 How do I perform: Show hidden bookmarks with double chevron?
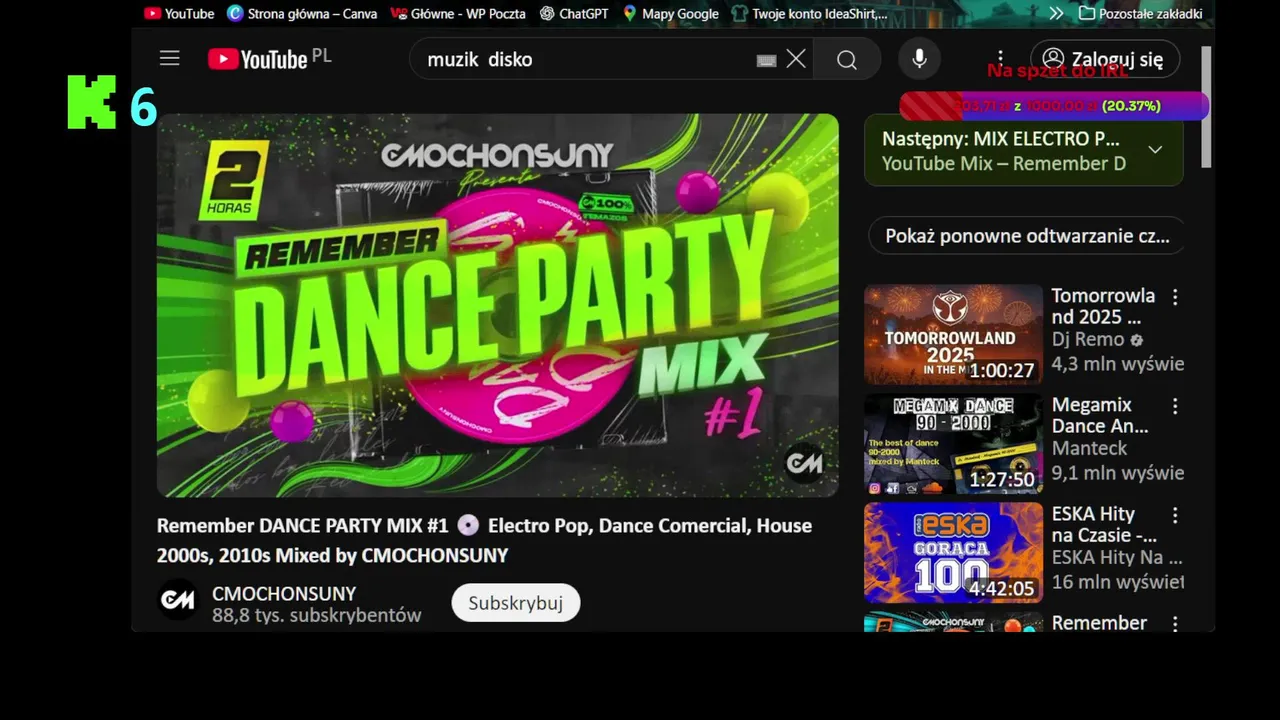pyautogui.click(x=1056, y=13)
